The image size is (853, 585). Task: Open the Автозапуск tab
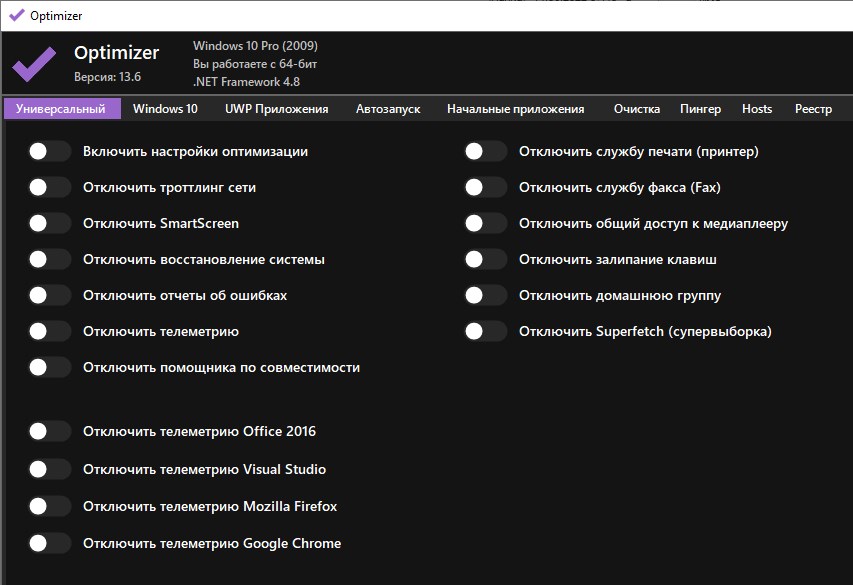point(388,109)
